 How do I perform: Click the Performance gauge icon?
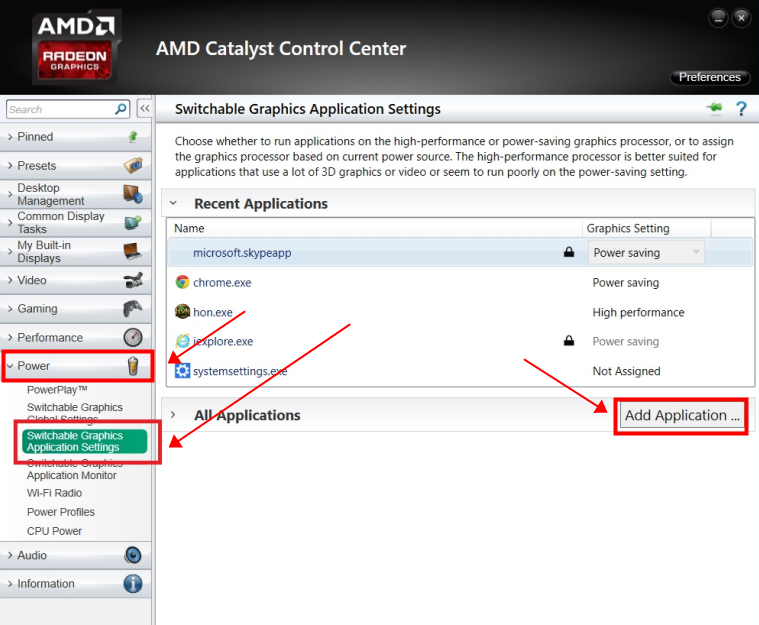pyautogui.click(x=133, y=337)
